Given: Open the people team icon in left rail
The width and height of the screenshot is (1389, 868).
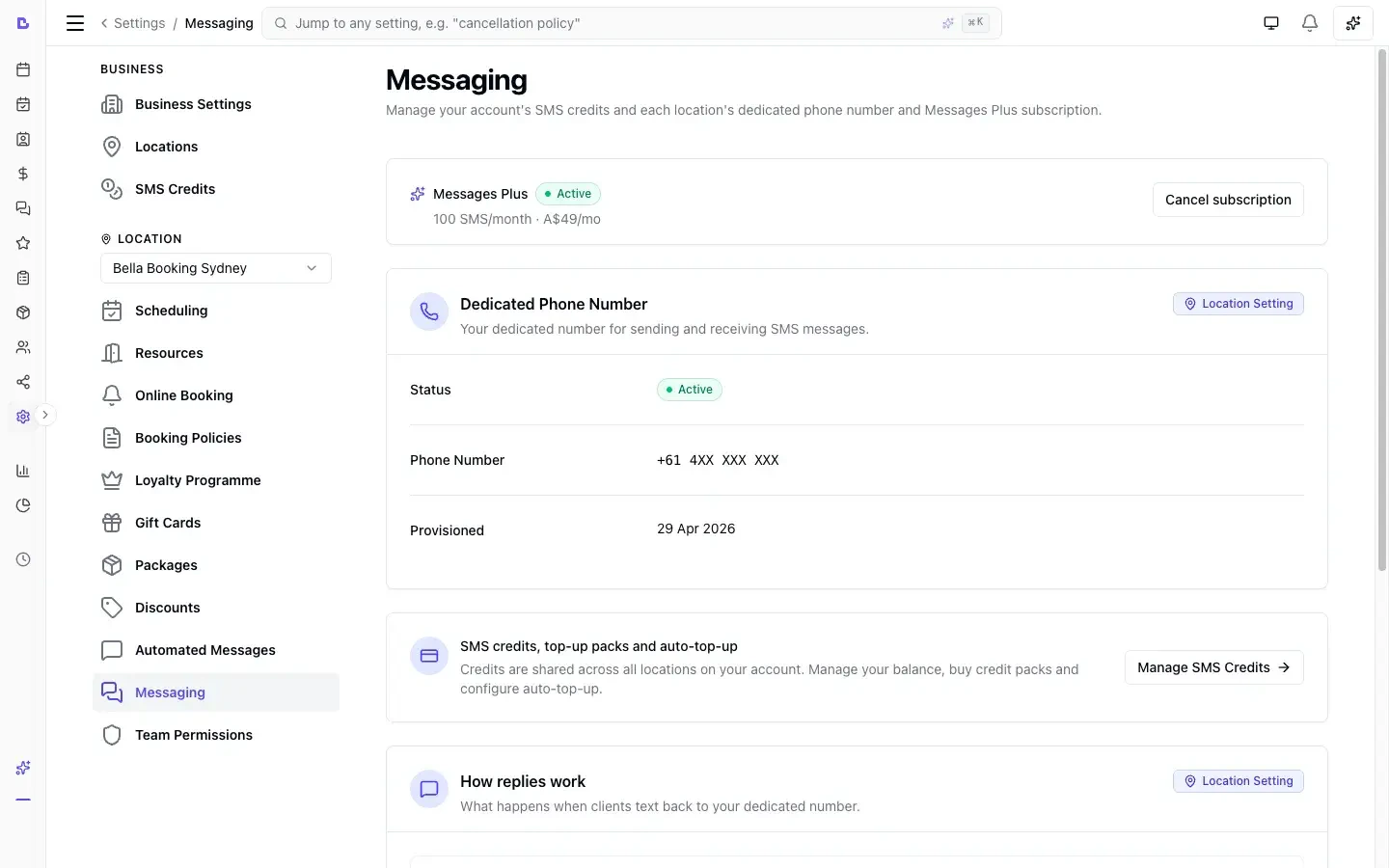Looking at the screenshot, I should (x=23, y=347).
